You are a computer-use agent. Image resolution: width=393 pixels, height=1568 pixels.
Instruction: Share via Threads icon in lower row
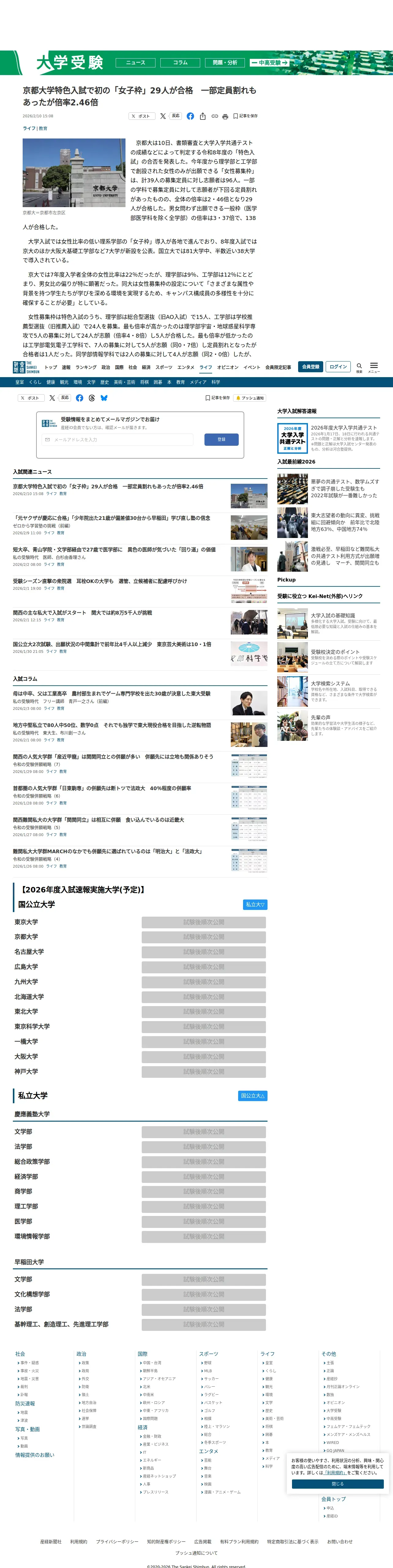tap(91, 398)
